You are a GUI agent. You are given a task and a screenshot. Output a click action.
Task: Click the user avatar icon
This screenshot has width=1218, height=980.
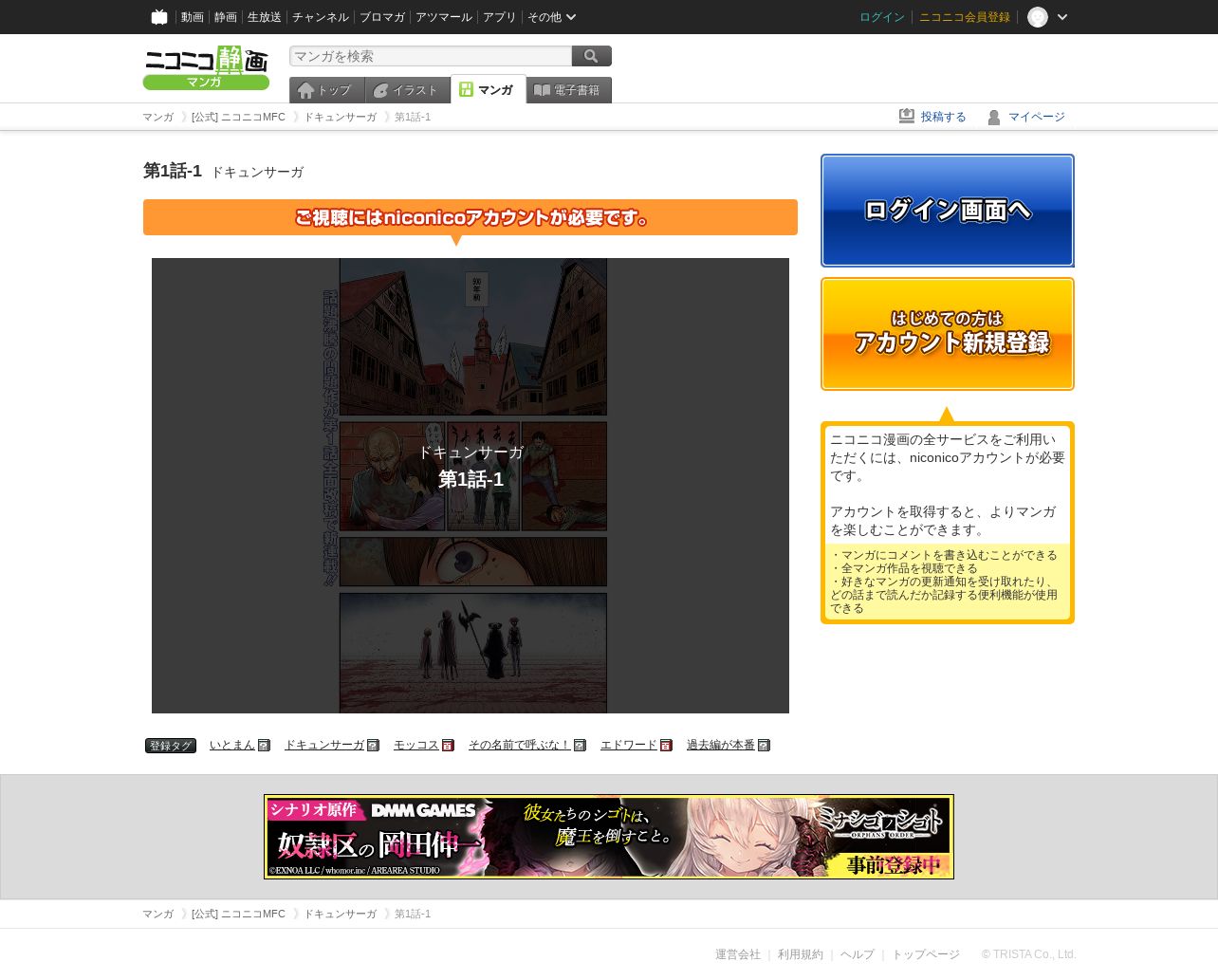click(1038, 17)
